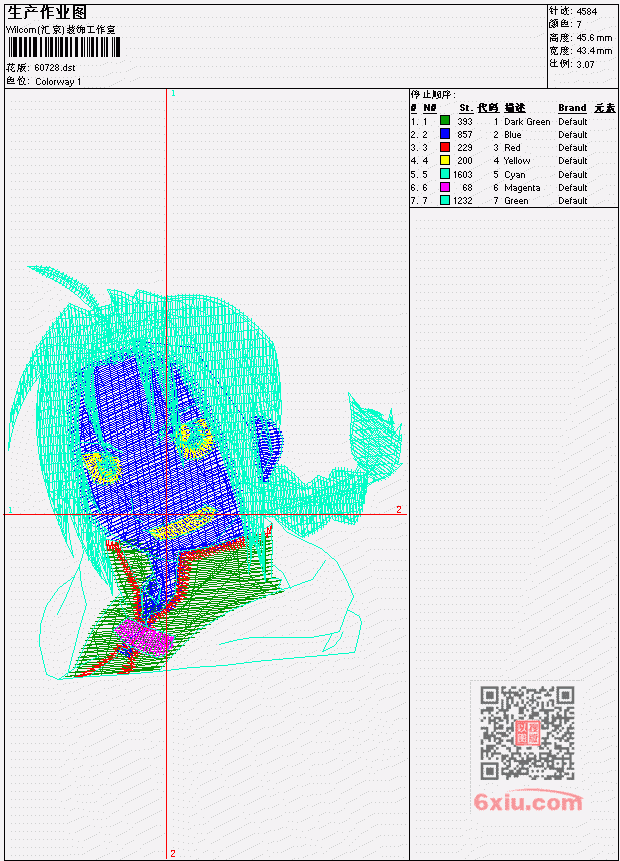Image resolution: width=620 pixels, height=861 pixels.
Task: Select the width value 43.4 mm
Action: coord(594,51)
